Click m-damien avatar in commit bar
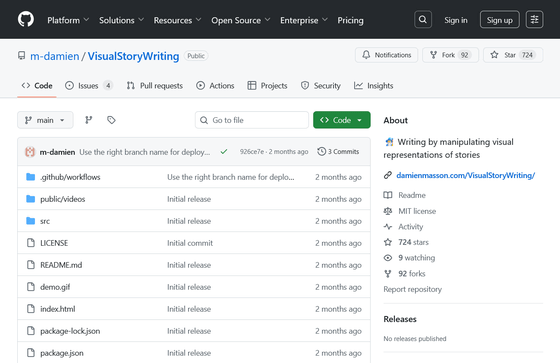 [x=30, y=152]
